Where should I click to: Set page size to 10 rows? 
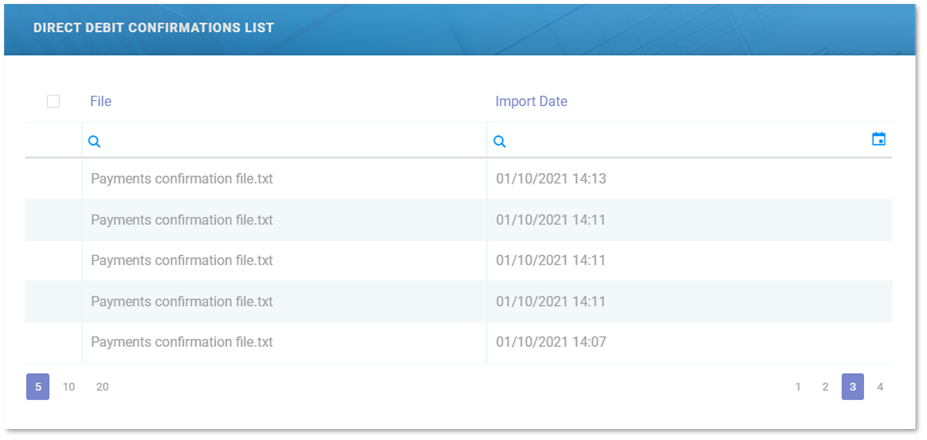[x=69, y=387]
